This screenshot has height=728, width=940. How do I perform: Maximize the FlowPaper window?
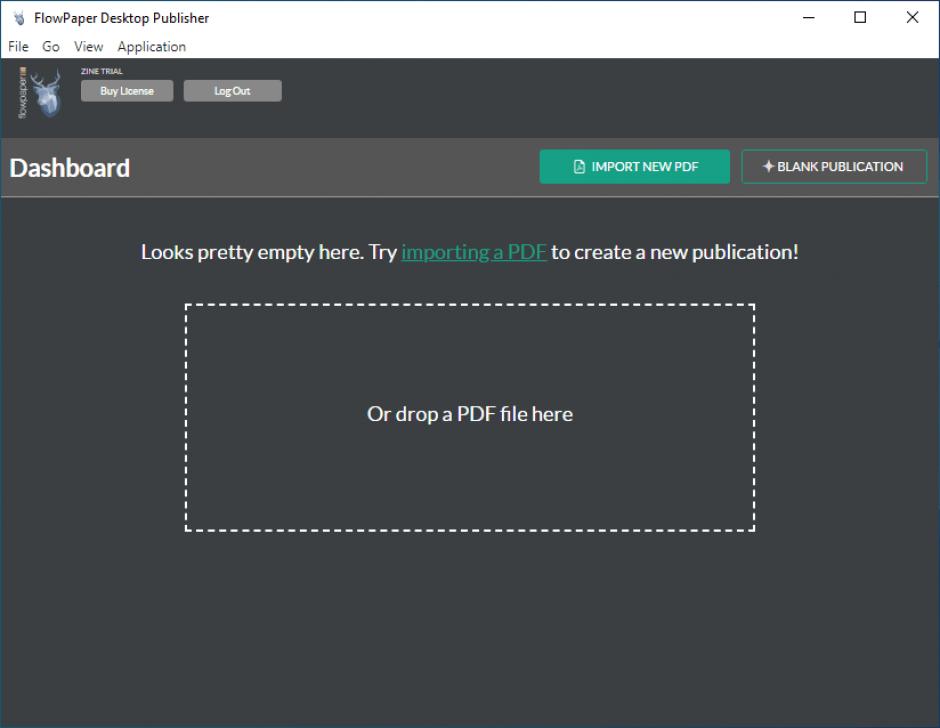pos(860,17)
